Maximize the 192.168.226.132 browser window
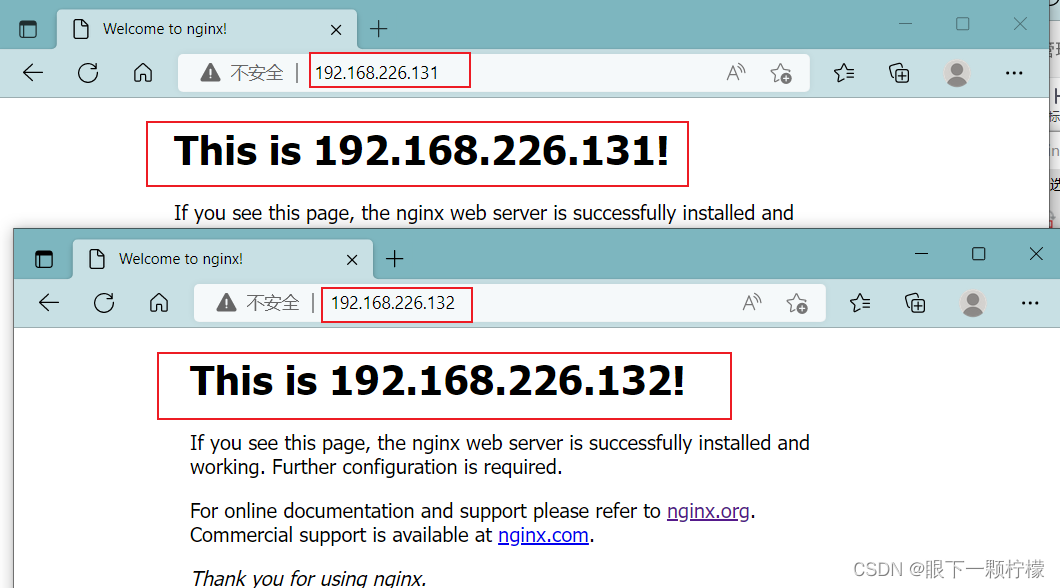This screenshot has height=588, width=1060. point(978,254)
